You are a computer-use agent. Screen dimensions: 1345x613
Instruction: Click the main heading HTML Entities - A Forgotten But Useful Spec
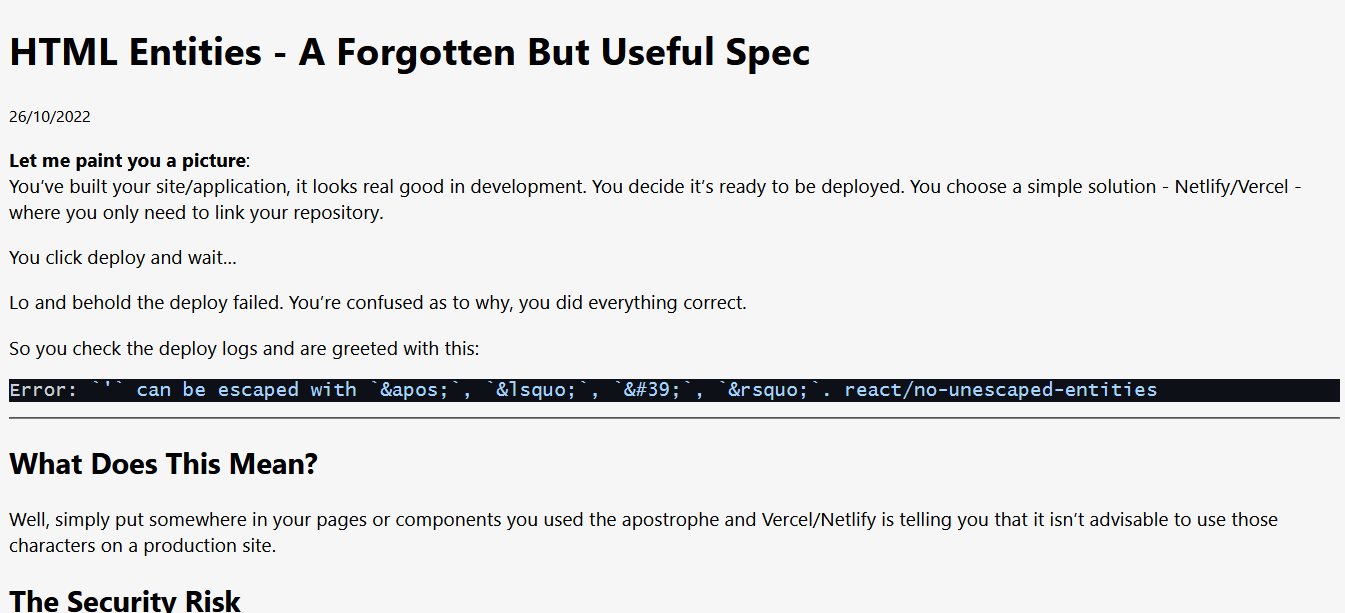coord(409,53)
